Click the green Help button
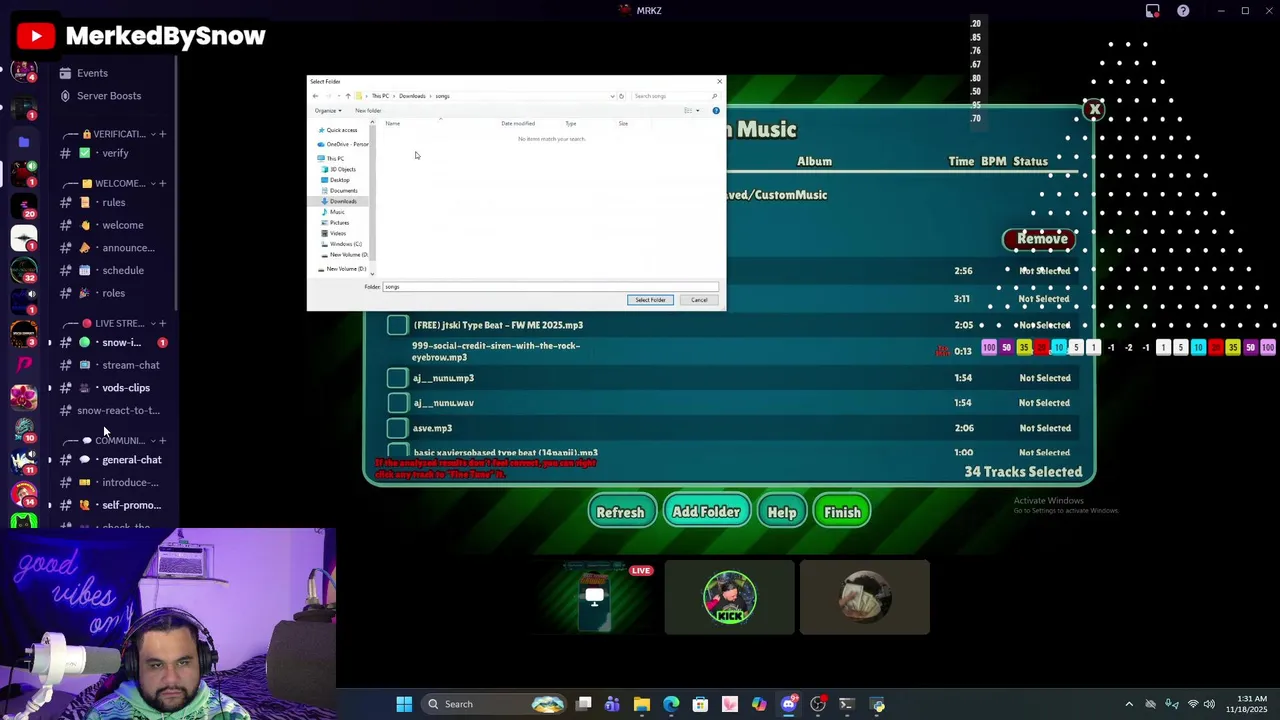 [782, 512]
